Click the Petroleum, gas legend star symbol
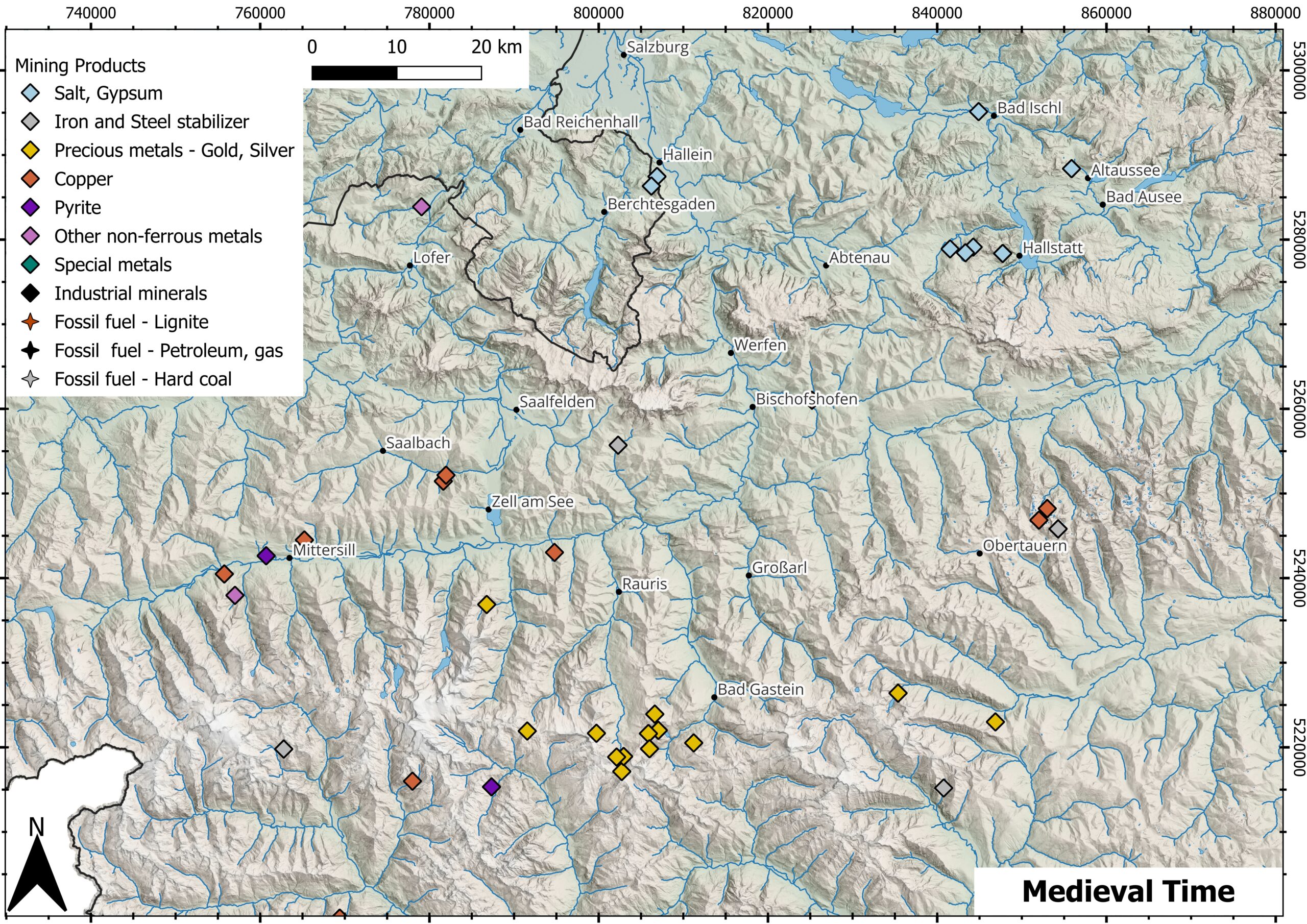1307x924 pixels. point(30,350)
